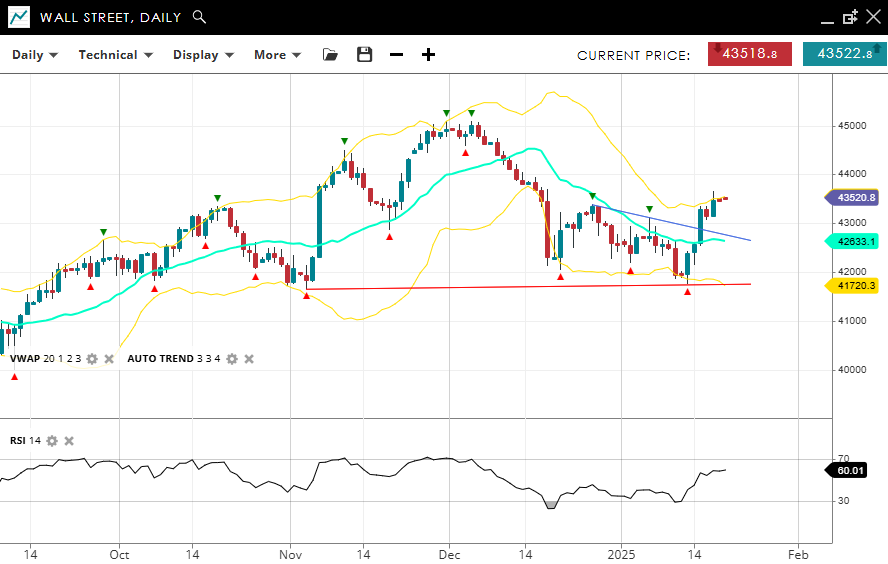Click the open folder icon
The width and height of the screenshot is (888, 564).
[331, 55]
